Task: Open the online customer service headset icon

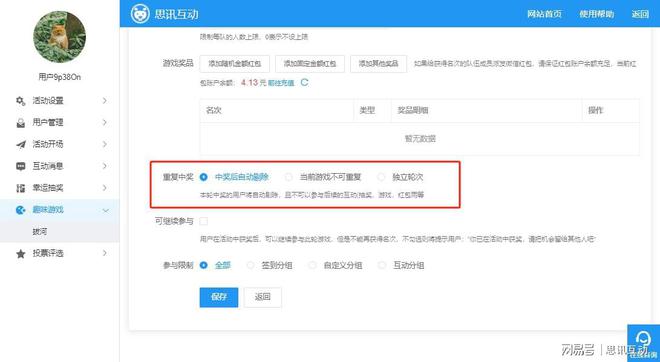Action: [643, 338]
